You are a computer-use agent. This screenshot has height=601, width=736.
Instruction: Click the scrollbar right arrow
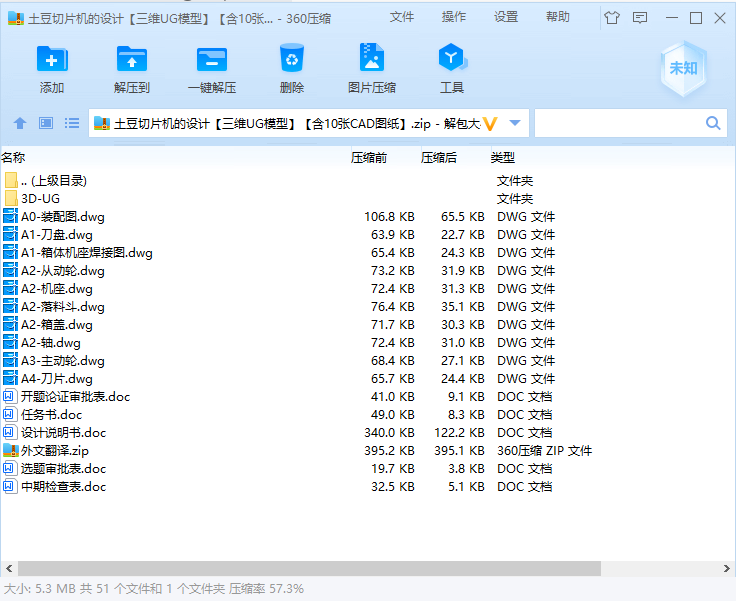(727, 568)
